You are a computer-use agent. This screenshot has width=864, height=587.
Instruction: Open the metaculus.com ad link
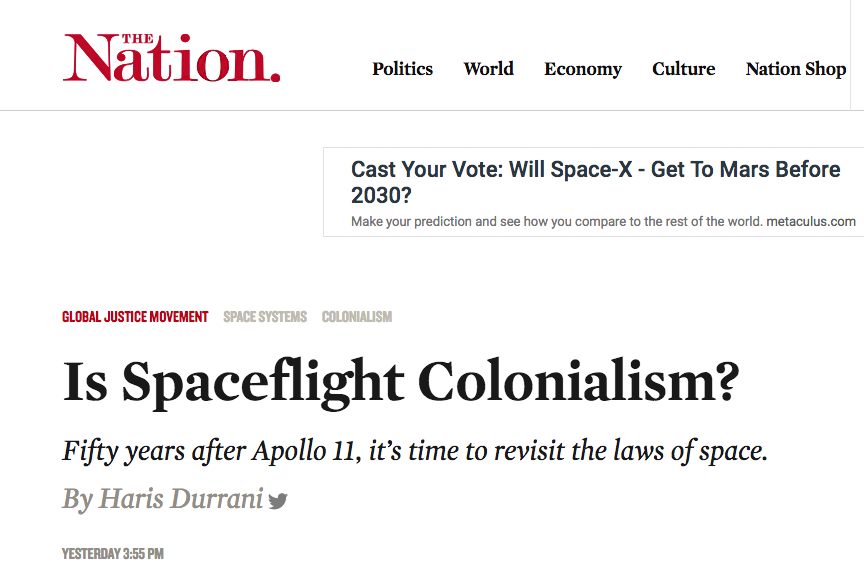811,221
